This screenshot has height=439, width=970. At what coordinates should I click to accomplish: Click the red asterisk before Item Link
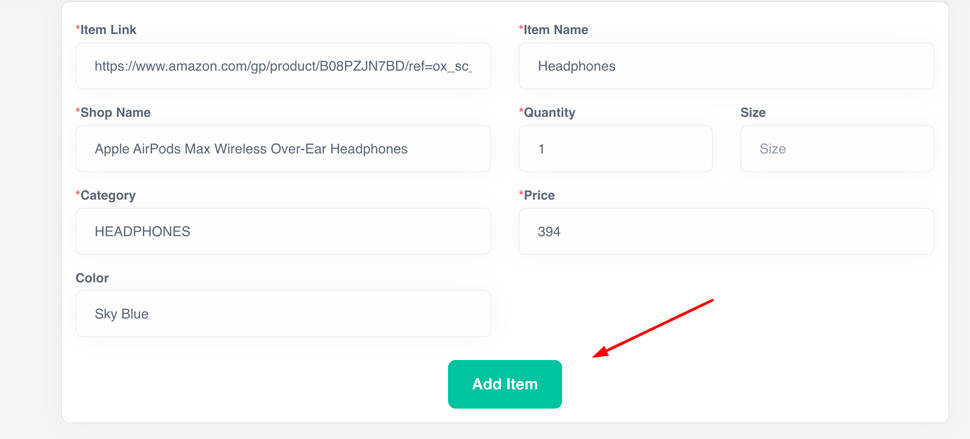pos(78,29)
